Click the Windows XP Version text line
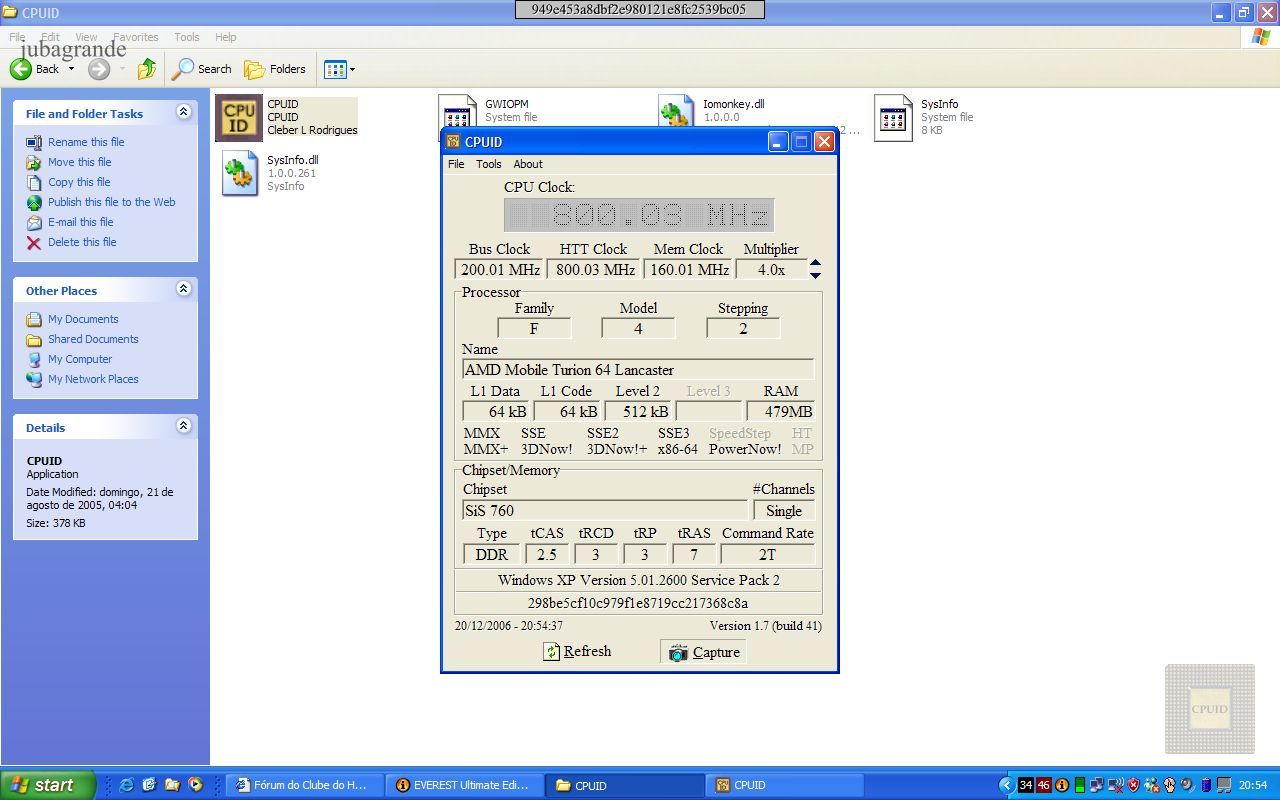 point(638,580)
